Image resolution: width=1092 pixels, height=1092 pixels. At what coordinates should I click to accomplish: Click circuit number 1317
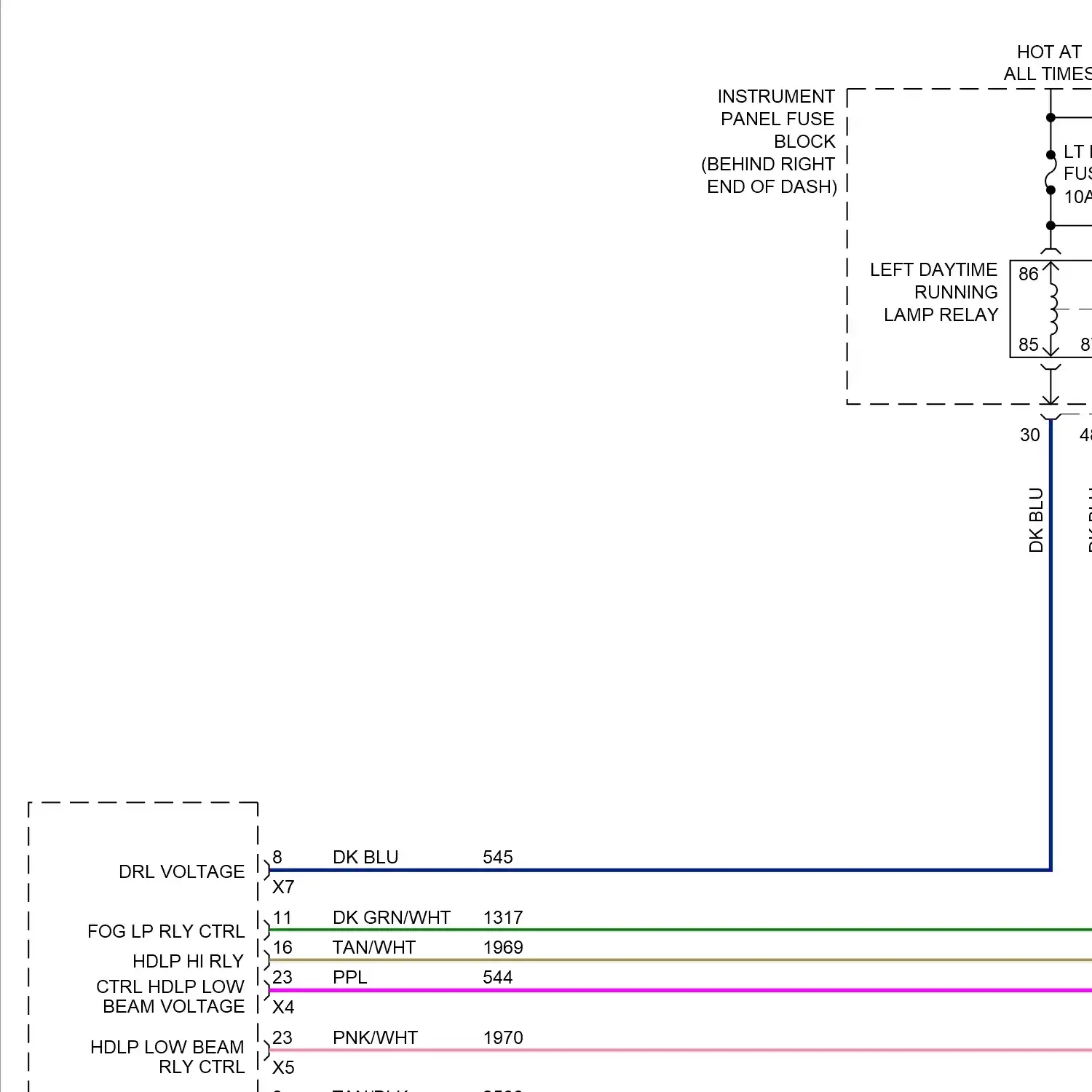(x=503, y=917)
